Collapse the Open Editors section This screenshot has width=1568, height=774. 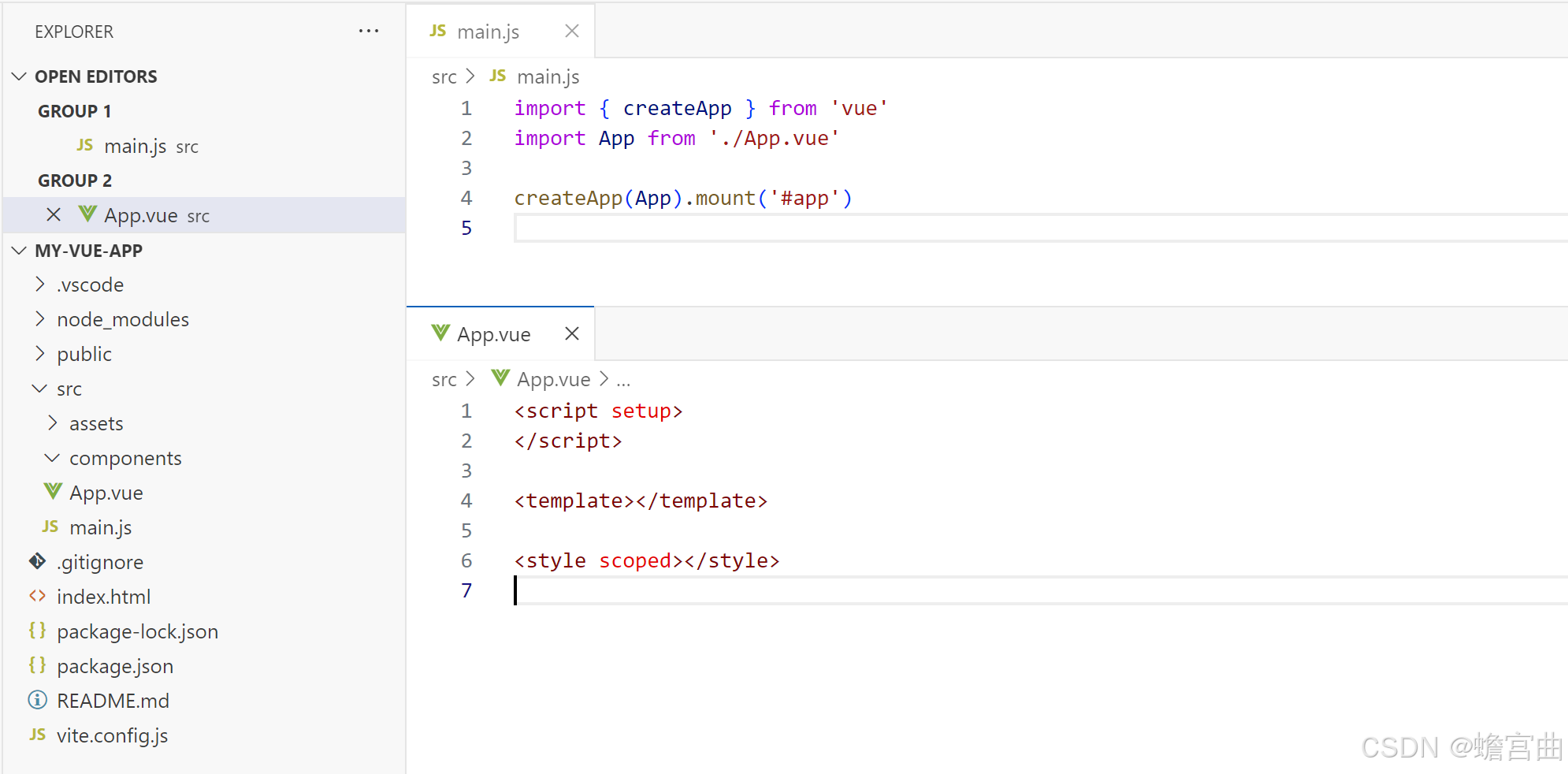point(20,76)
